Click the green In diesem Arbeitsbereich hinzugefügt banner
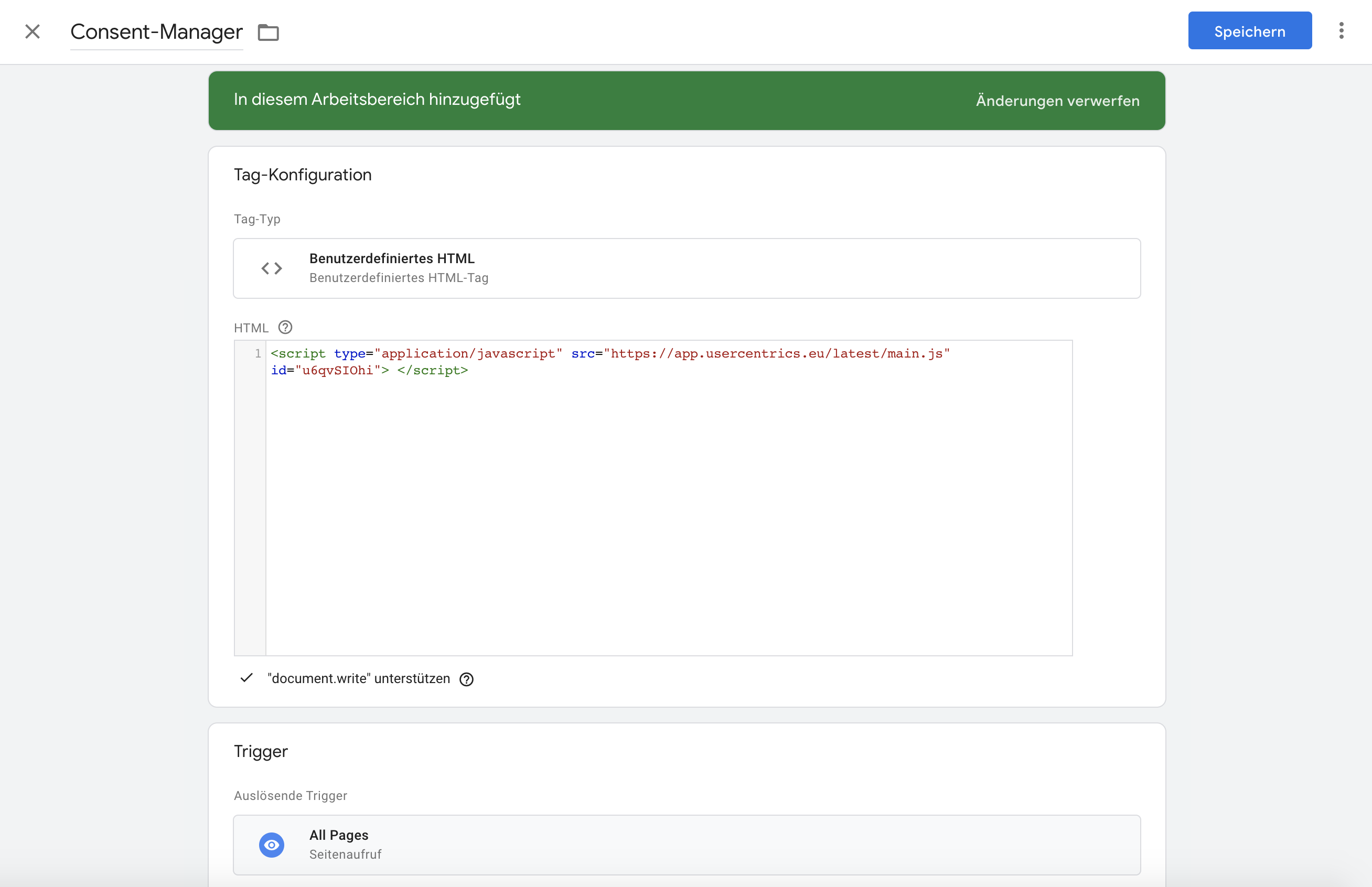Viewport: 1372px width, 887px height. pyautogui.click(x=377, y=100)
